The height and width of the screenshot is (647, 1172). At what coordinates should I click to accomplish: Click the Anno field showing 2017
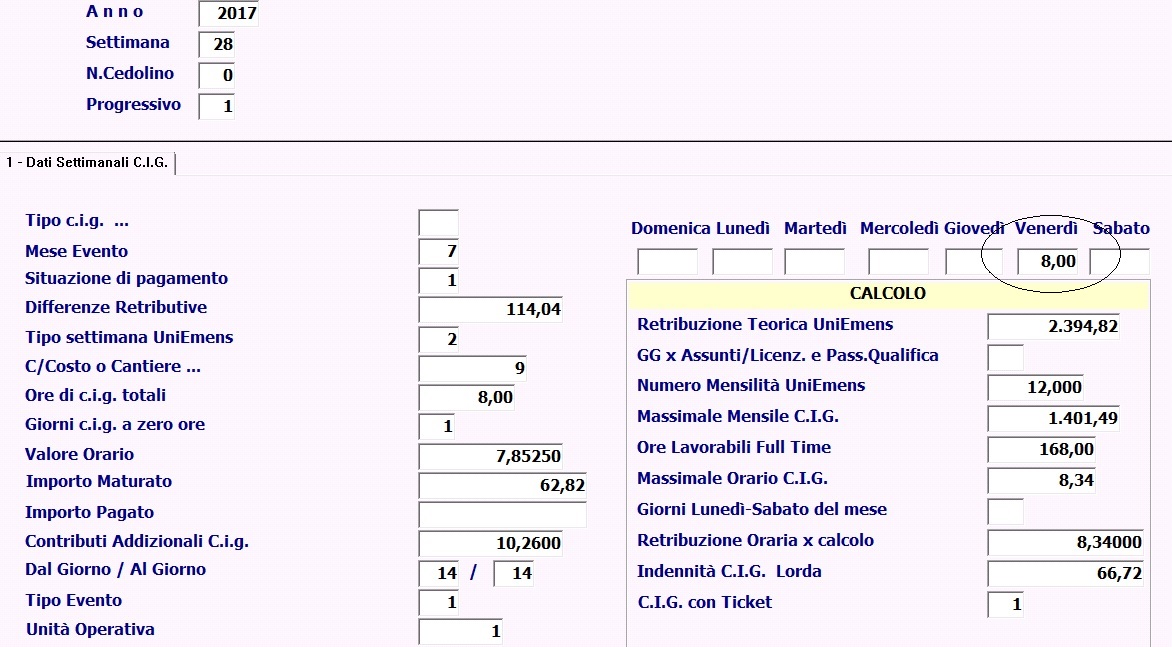click(x=228, y=14)
